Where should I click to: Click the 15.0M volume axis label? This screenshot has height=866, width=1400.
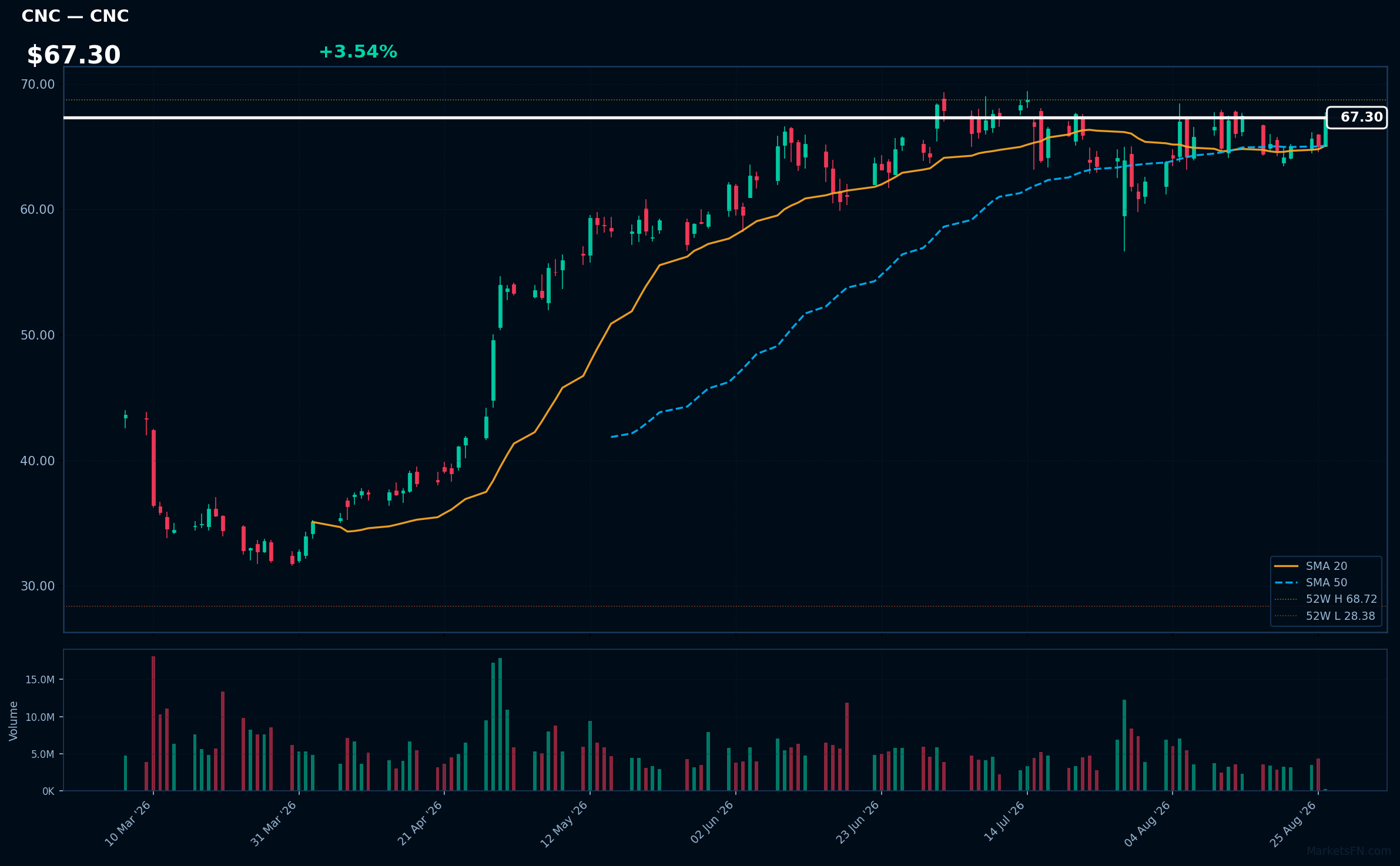tap(40, 680)
